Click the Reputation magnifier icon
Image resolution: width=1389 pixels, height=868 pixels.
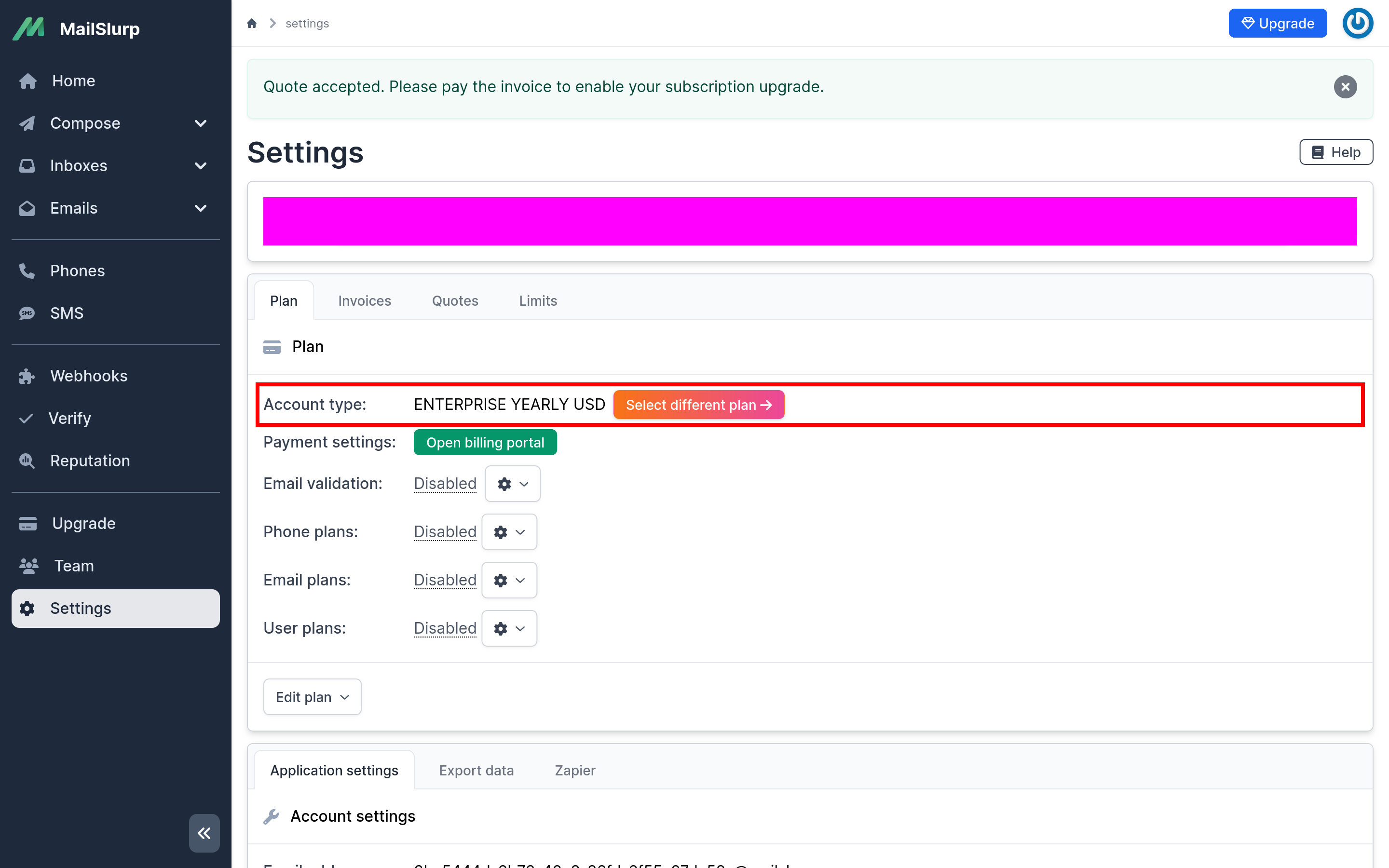(x=27, y=461)
